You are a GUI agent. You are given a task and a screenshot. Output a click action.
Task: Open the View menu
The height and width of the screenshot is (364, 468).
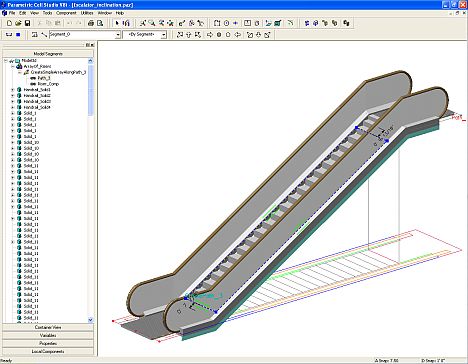[34, 13]
